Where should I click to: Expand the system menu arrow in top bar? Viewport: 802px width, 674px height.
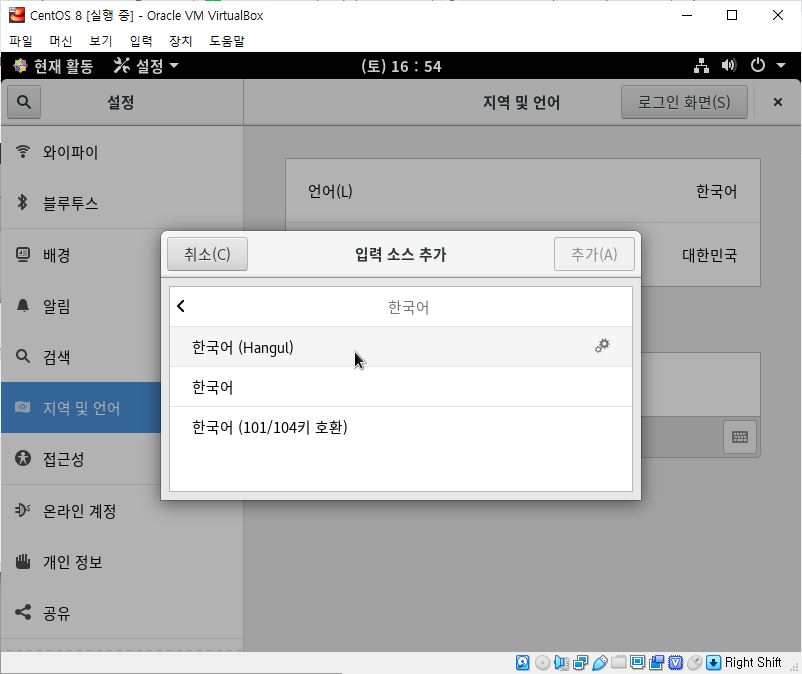781,65
